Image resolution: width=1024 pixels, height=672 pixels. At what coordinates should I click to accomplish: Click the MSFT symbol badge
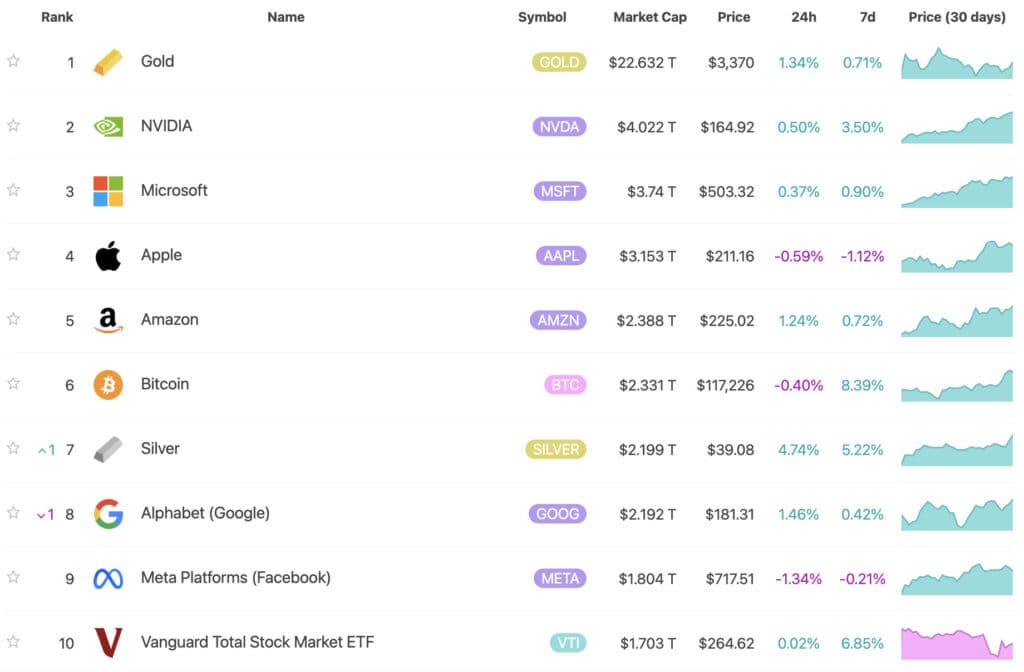click(x=560, y=191)
